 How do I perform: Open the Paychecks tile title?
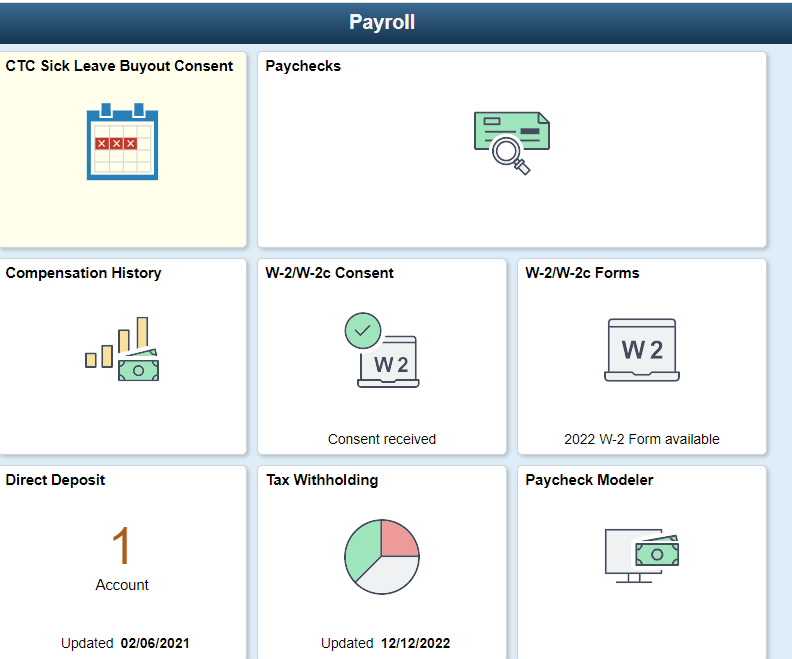coord(303,66)
